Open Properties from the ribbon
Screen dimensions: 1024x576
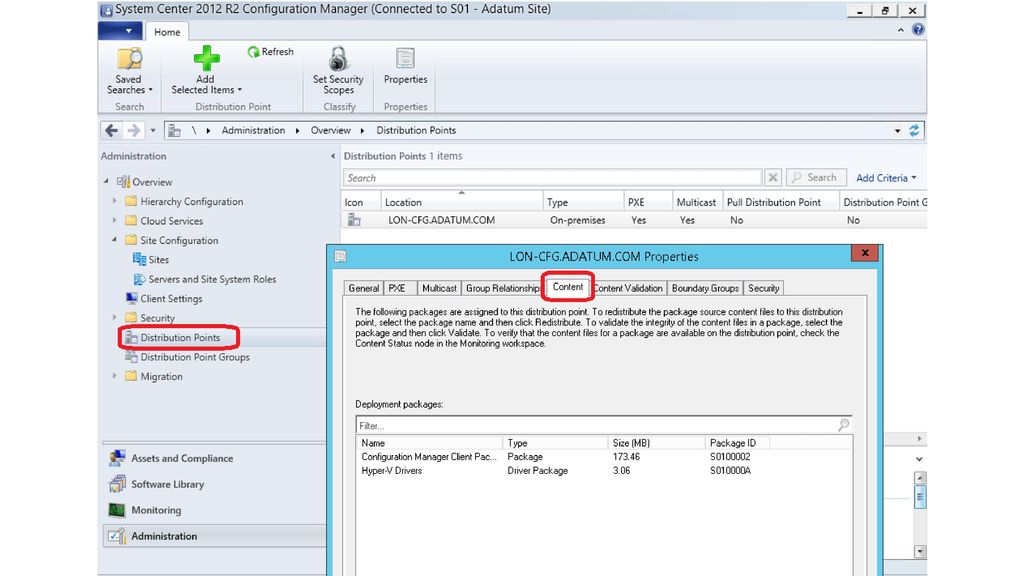[405, 67]
